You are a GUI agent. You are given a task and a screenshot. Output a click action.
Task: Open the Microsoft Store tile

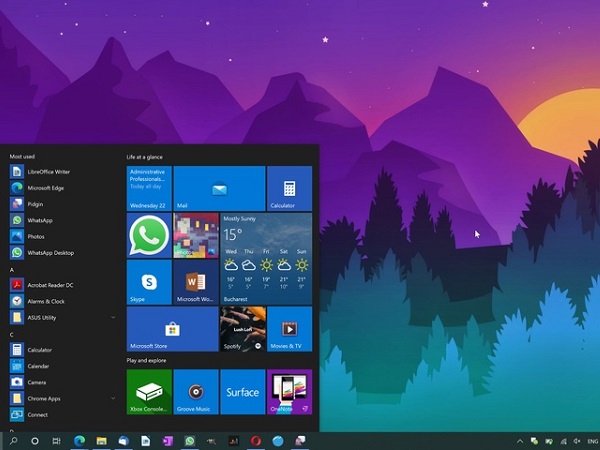pyautogui.click(x=173, y=329)
